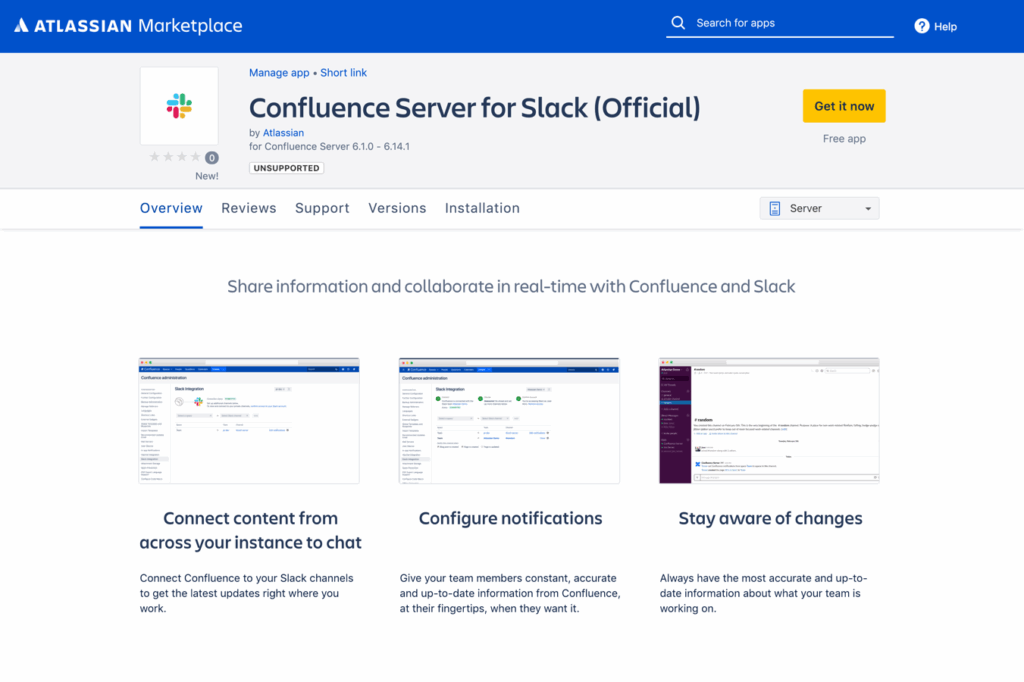
Task: Click the Short link option
Action: coord(343,72)
